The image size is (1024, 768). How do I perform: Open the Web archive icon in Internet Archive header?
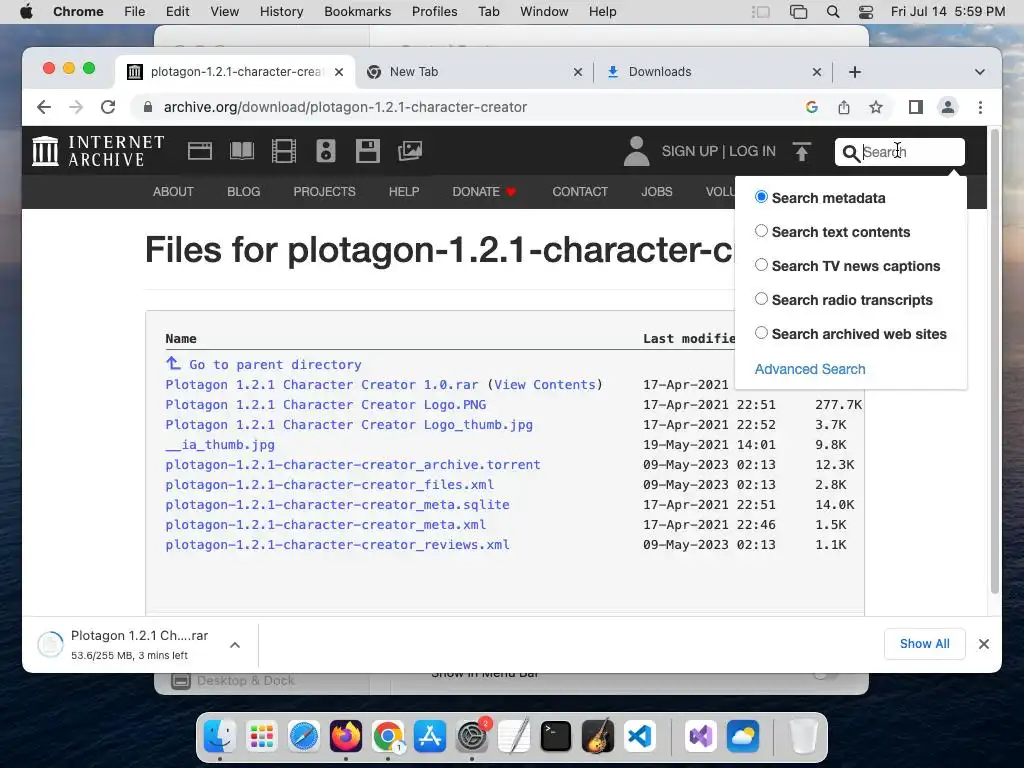pyautogui.click(x=200, y=151)
